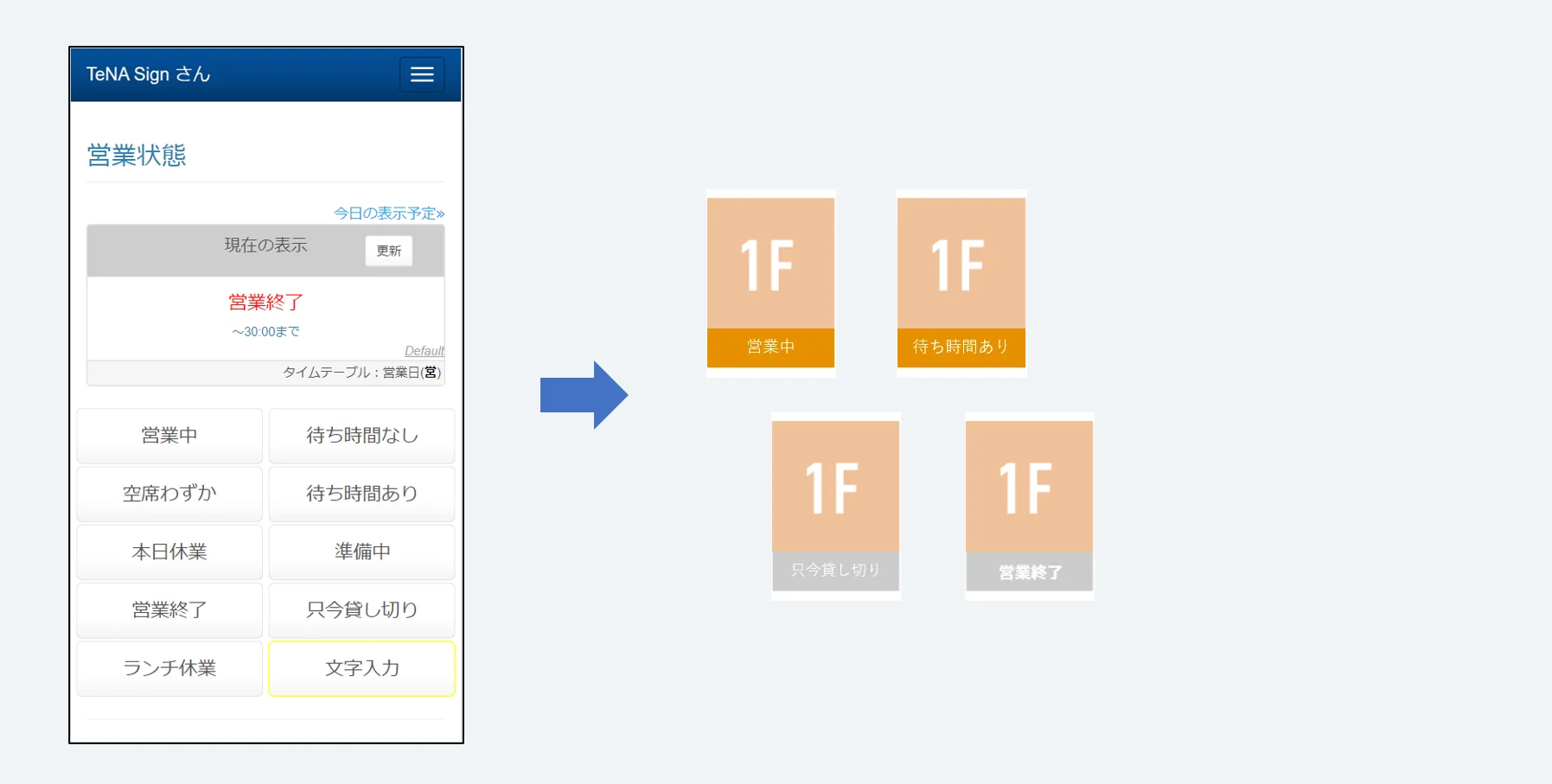Select 只今貸し切り status button
Screen dimensions: 1552x784
pos(361,609)
